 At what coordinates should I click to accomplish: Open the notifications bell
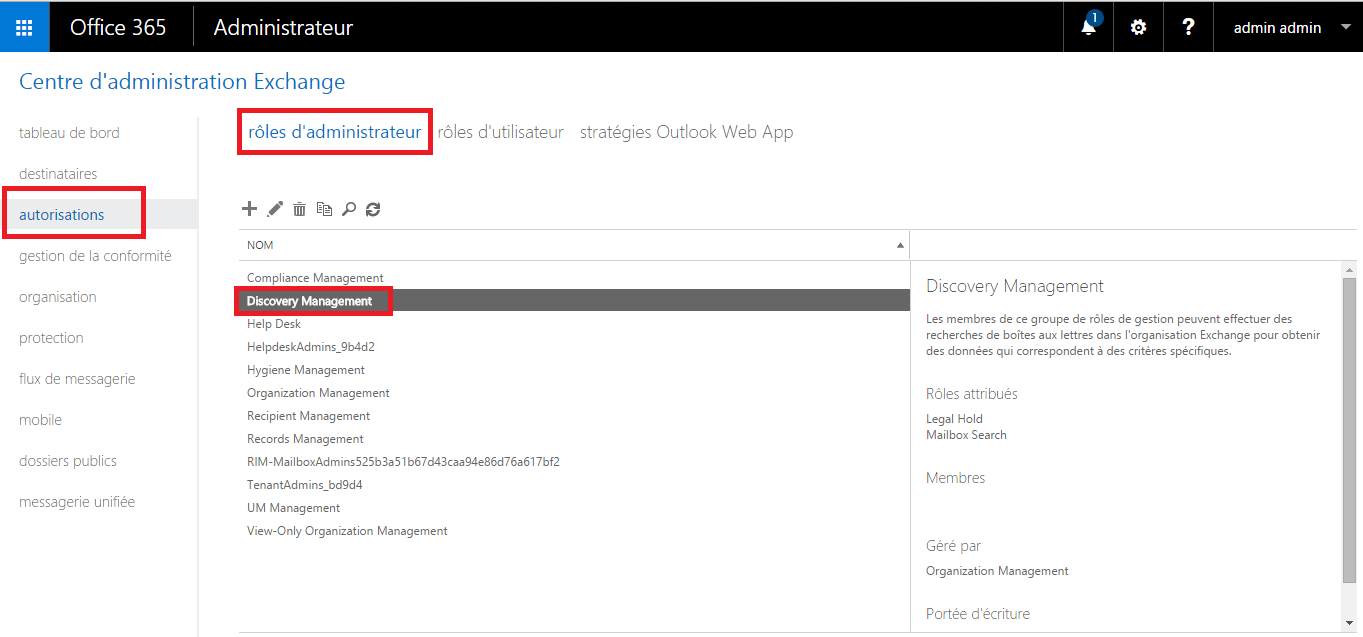(1089, 27)
